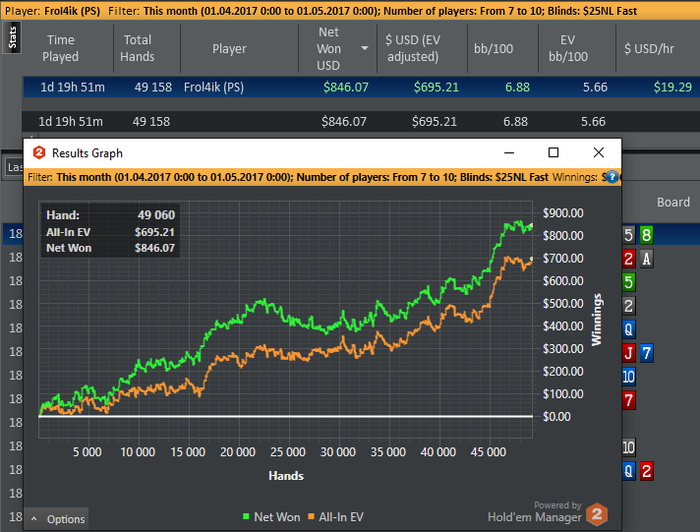The width and height of the screenshot is (700, 532).
Task: Close the Results Graph window
Action: [x=599, y=153]
